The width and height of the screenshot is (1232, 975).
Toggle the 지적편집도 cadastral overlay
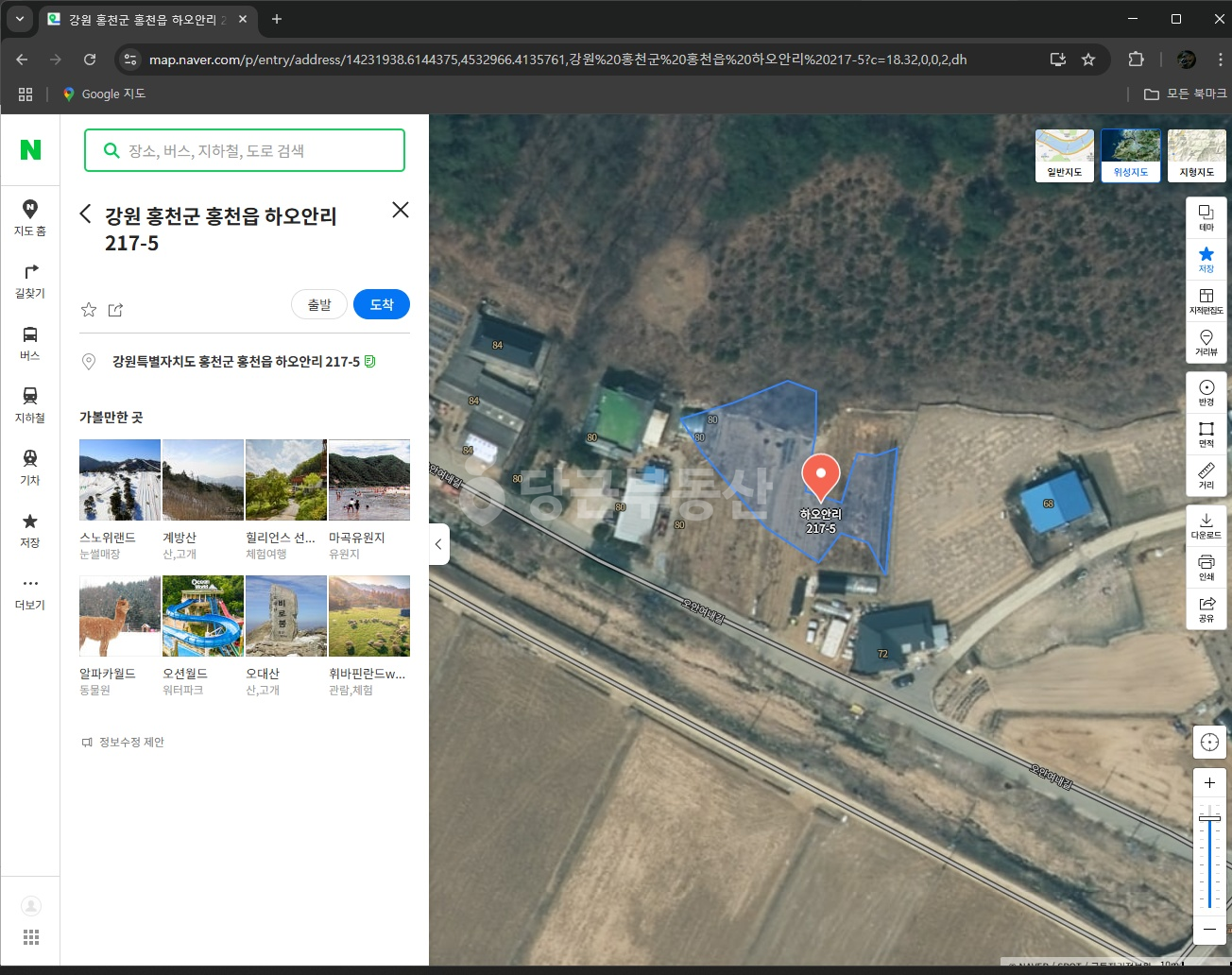pos(1206,301)
